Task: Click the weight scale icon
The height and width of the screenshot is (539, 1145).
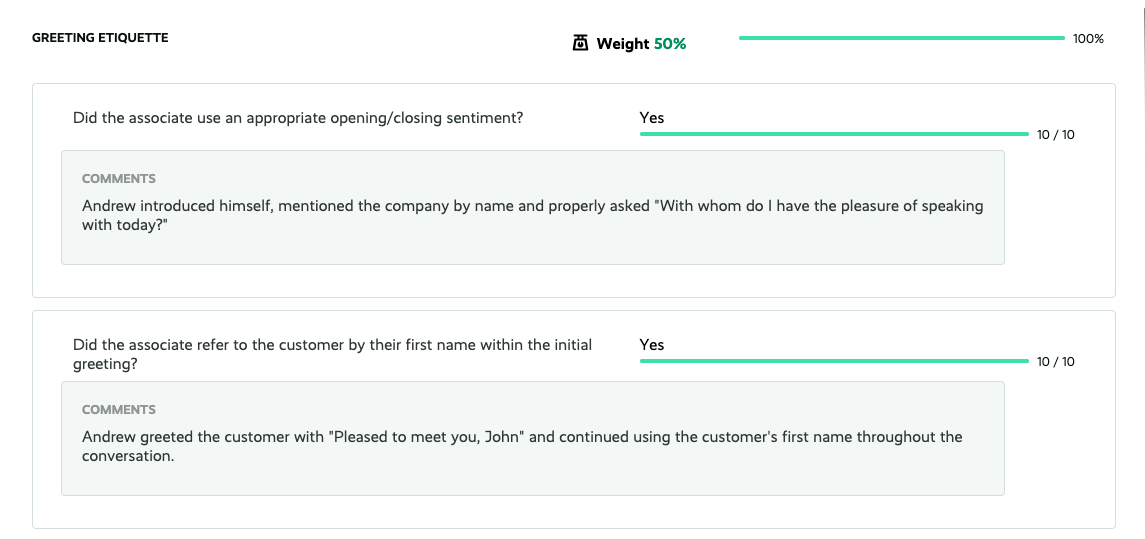Action: tap(580, 43)
